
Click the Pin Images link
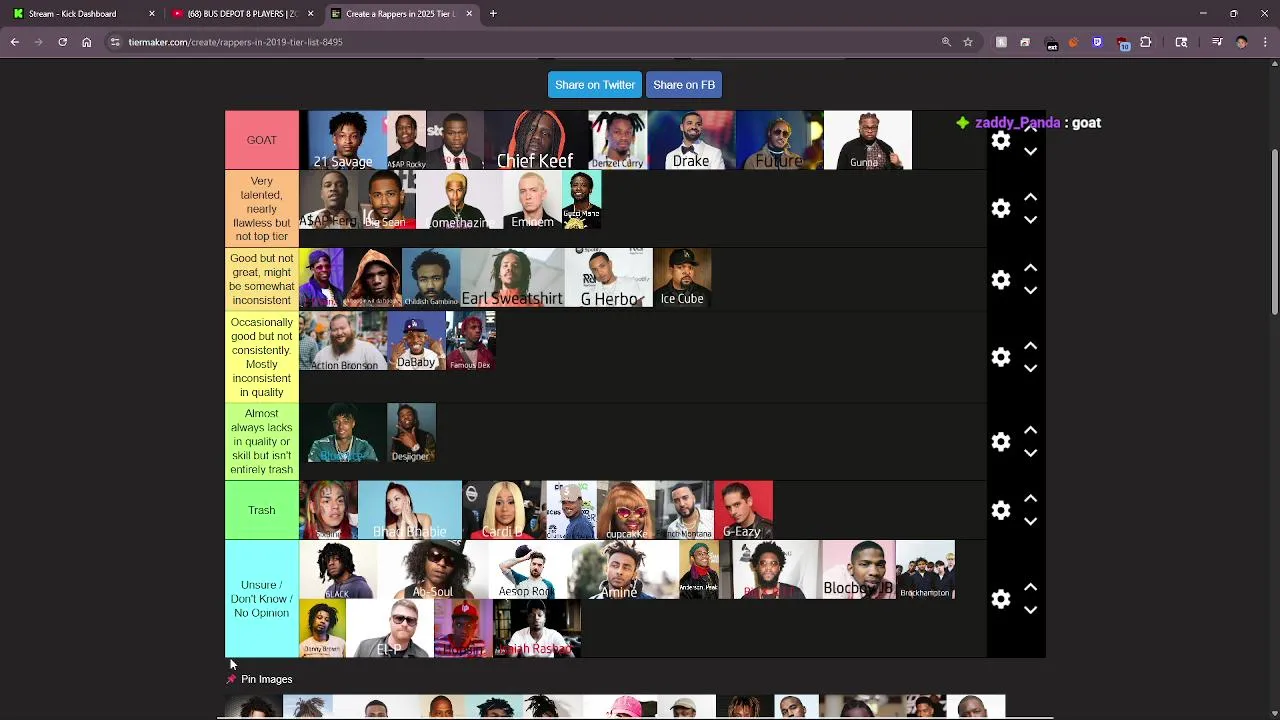266,679
